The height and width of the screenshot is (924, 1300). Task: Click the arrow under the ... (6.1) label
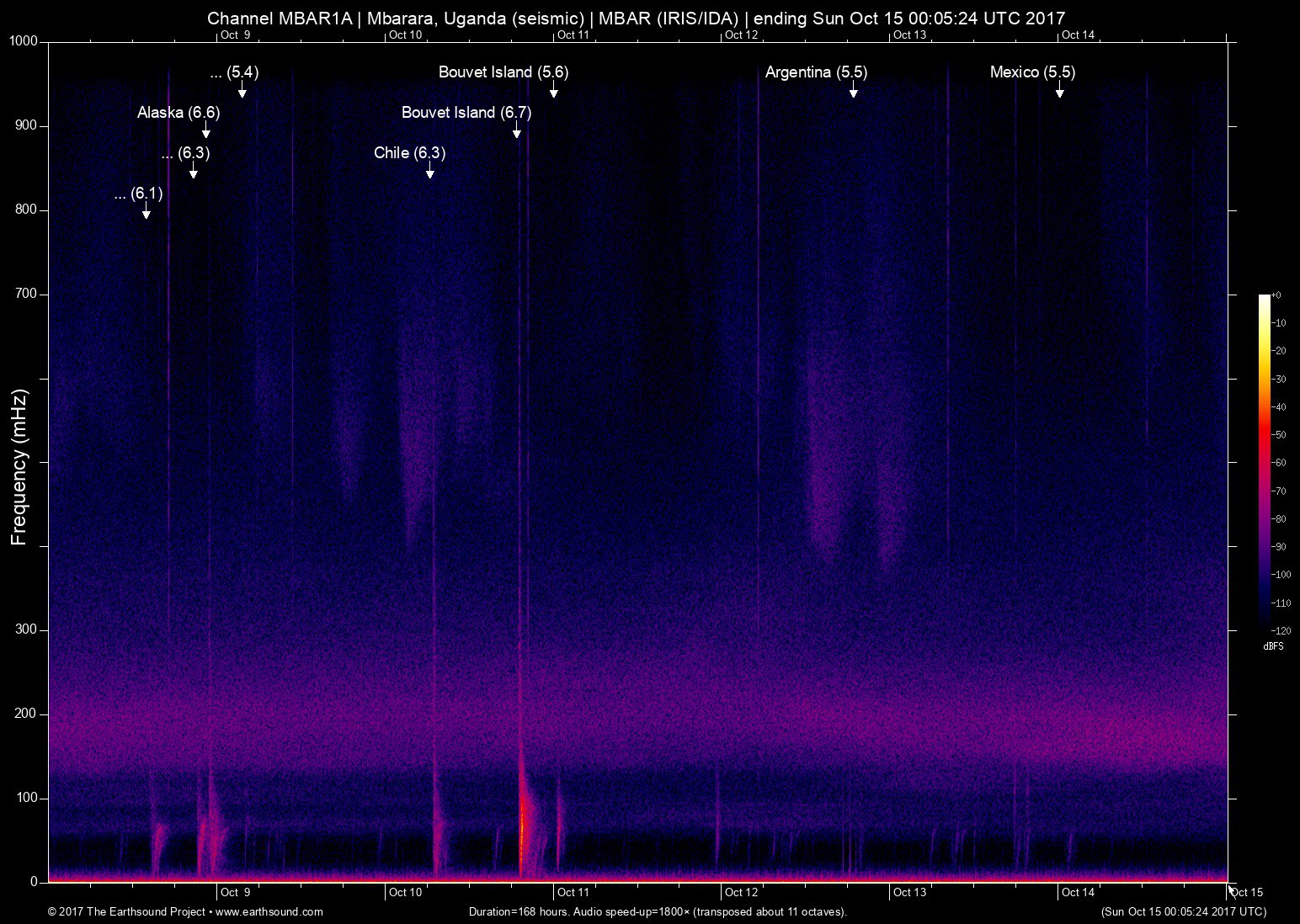click(x=146, y=210)
